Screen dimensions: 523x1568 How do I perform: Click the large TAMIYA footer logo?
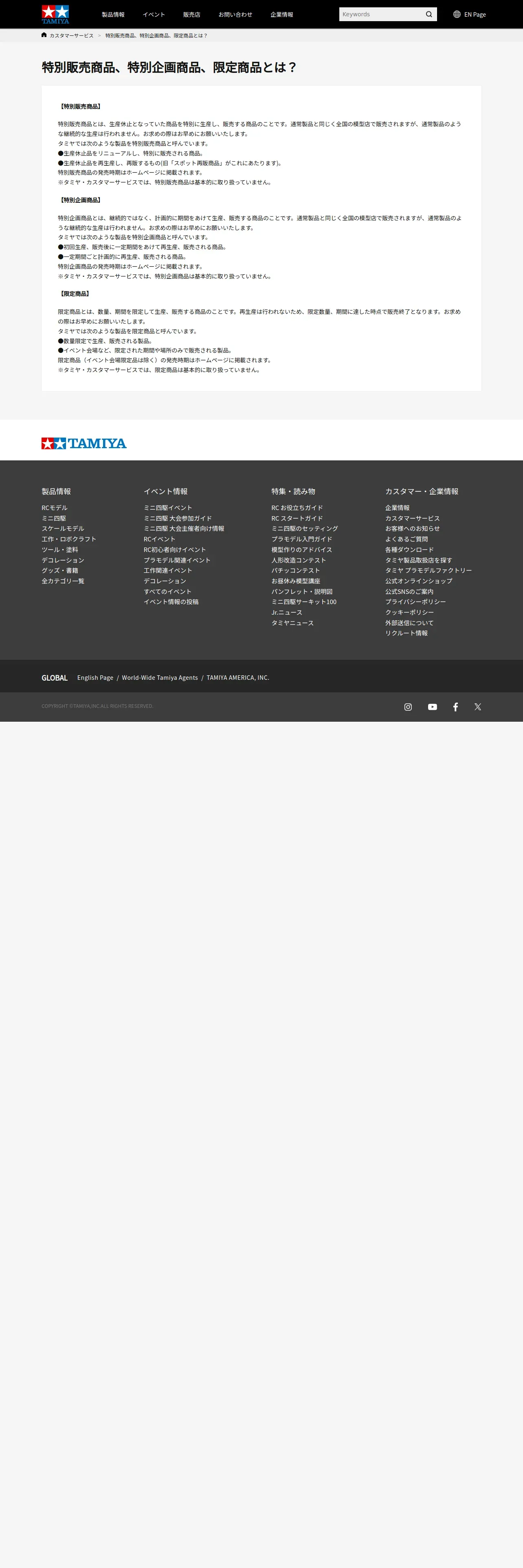pyautogui.click(x=84, y=443)
